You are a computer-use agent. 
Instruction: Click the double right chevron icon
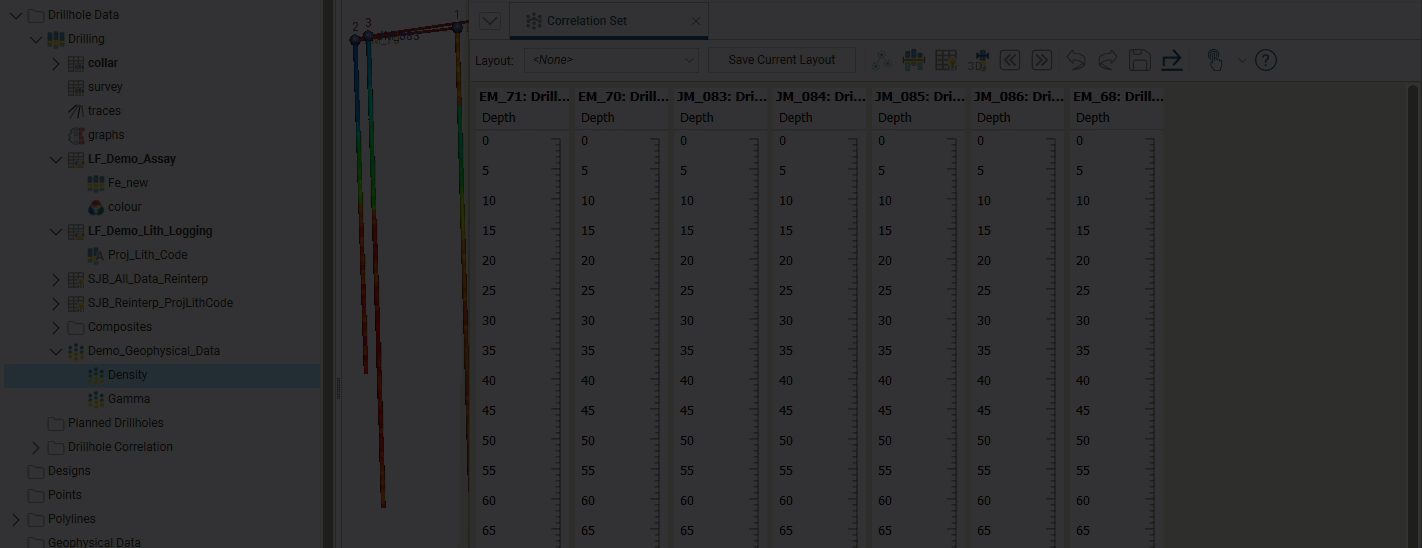coord(1042,60)
